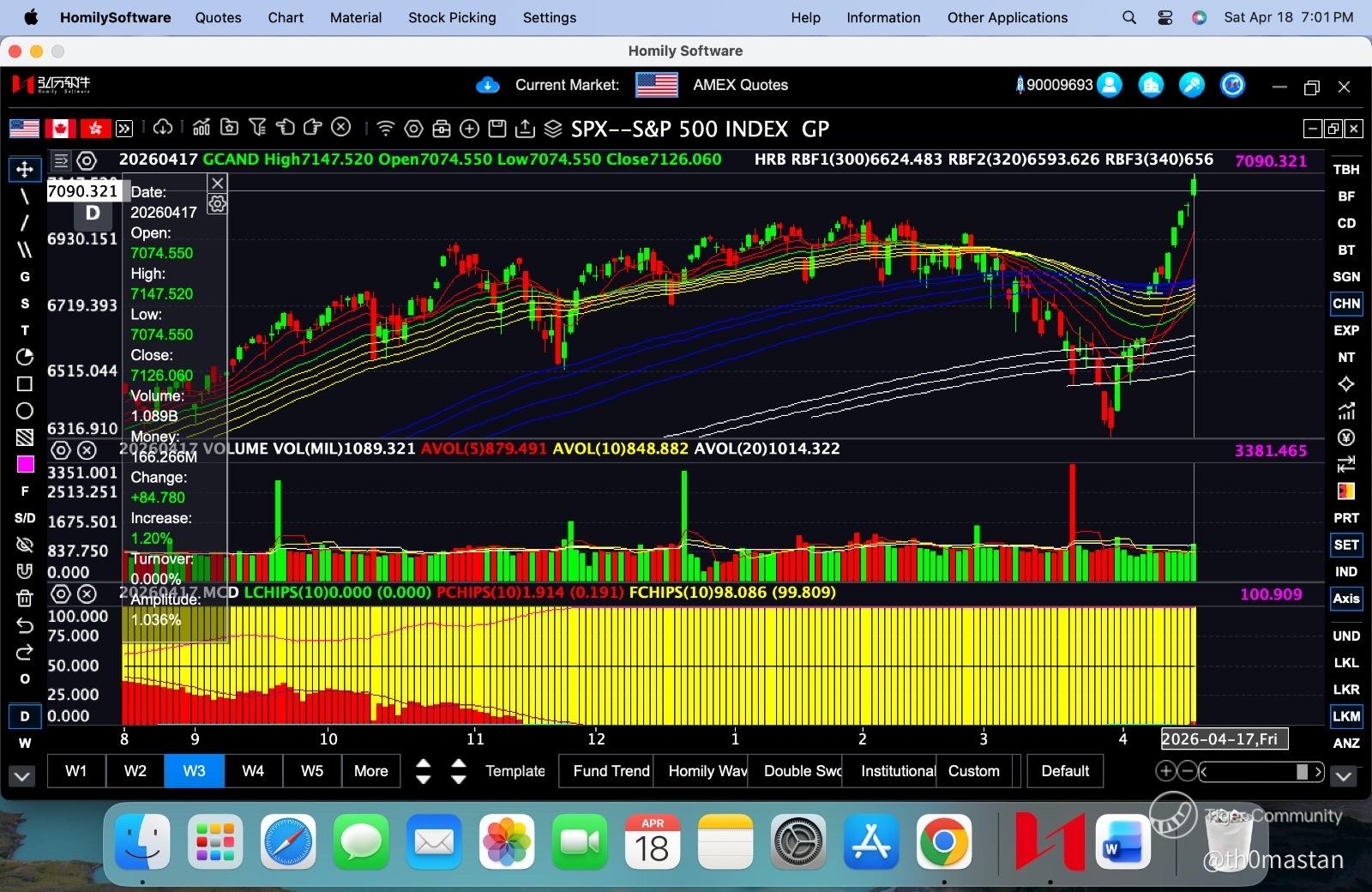Screen dimensions: 1372x892
Task: Select the D daily period button
Action: coord(25,716)
